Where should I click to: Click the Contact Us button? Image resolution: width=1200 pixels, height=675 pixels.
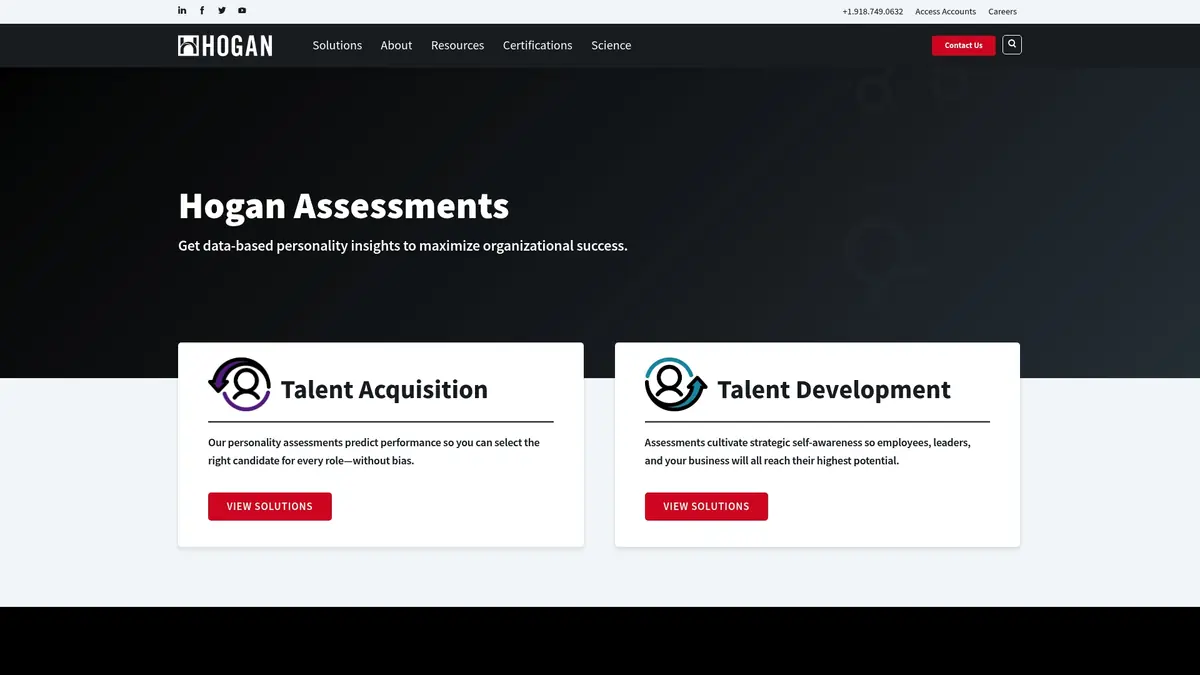[963, 45]
